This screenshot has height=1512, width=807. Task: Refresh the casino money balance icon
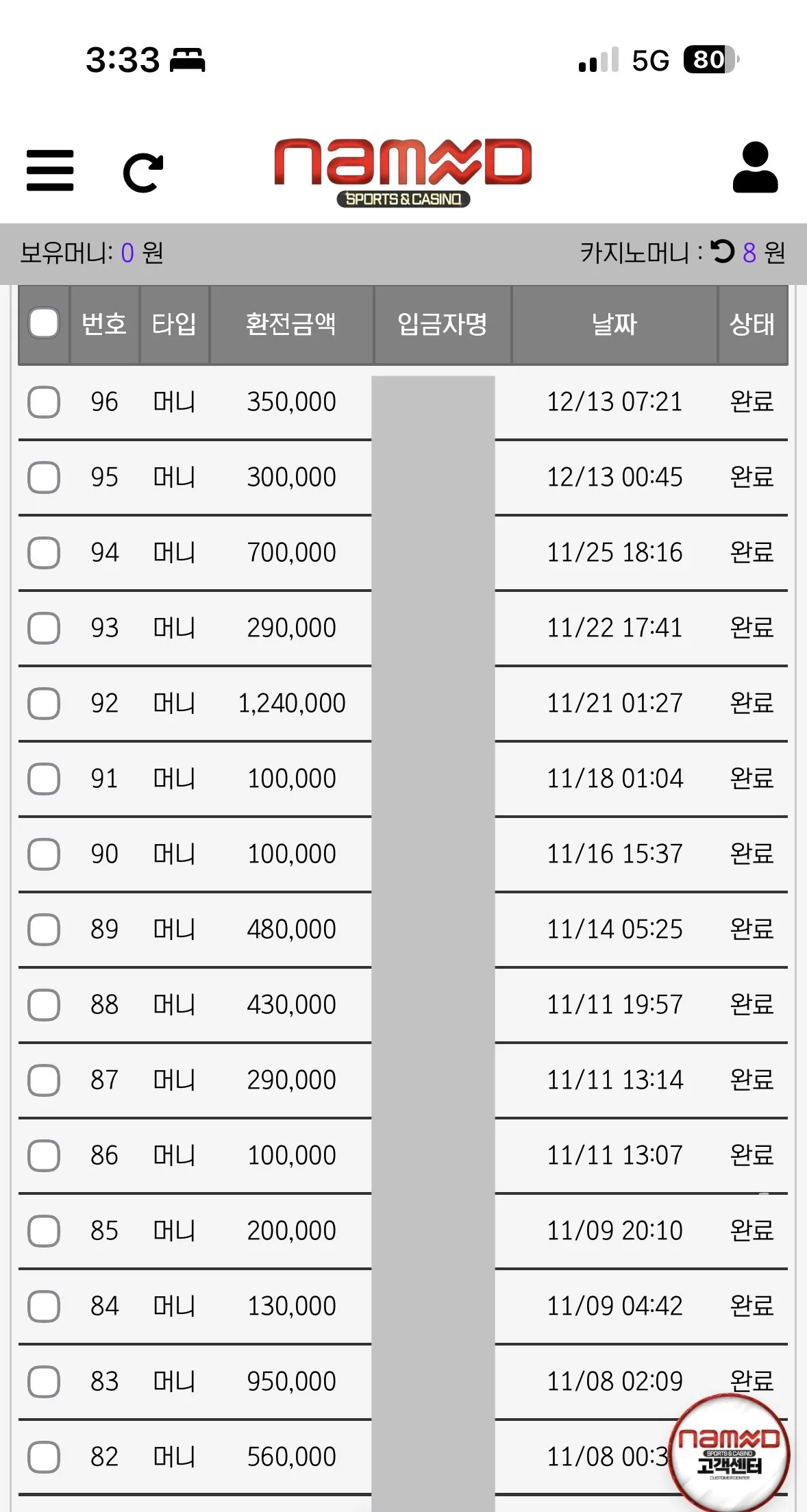722,251
